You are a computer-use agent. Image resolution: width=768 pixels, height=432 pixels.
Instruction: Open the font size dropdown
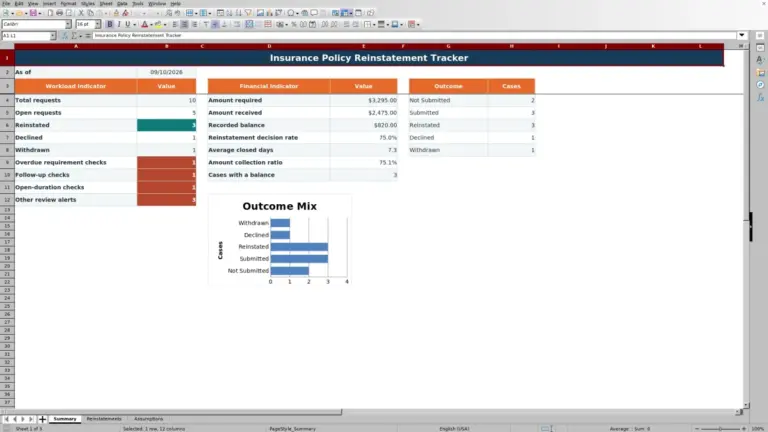(x=97, y=24)
